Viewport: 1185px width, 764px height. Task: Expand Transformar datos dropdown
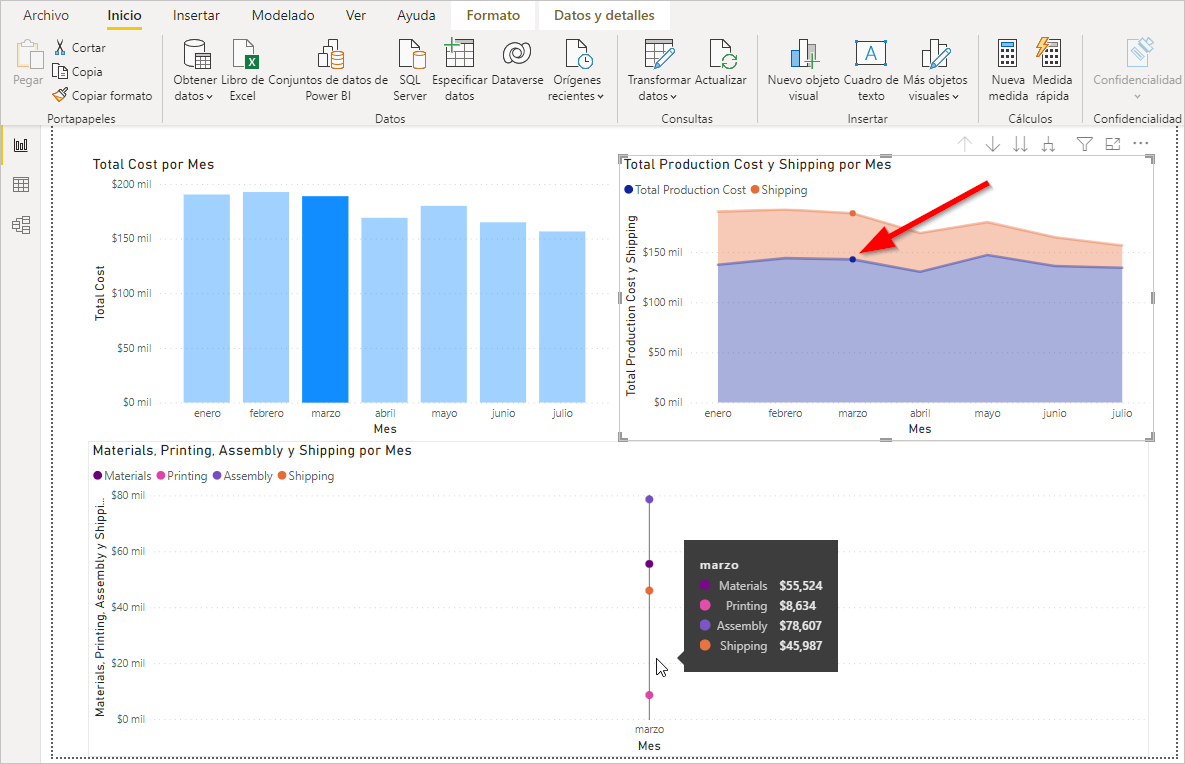[x=659, y=70]
